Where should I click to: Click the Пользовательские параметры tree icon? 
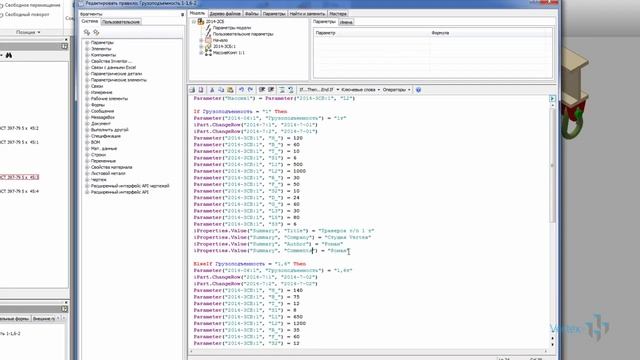tap(208, 34)
